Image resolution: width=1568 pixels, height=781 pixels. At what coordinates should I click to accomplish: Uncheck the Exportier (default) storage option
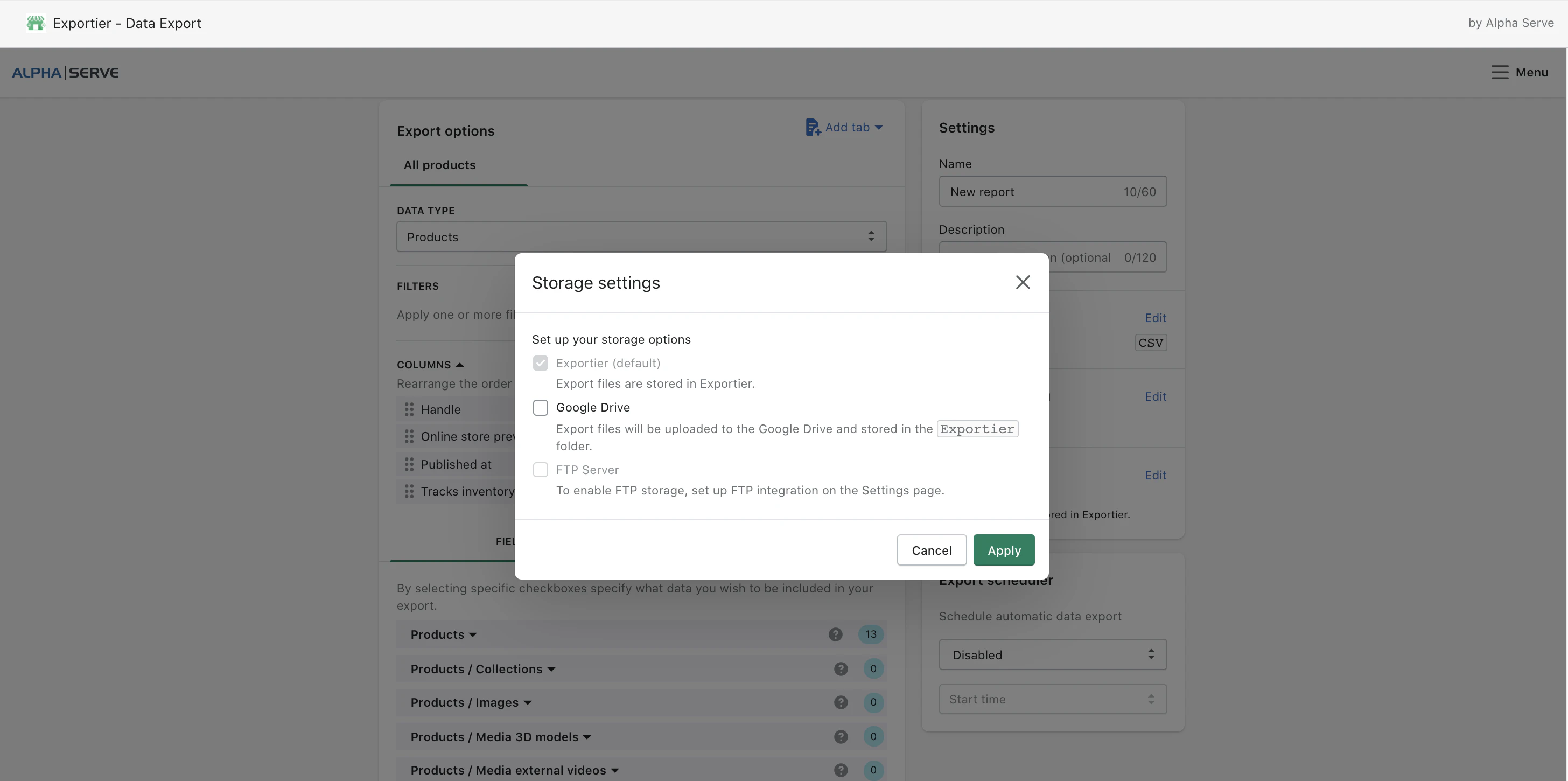(540, 363)
